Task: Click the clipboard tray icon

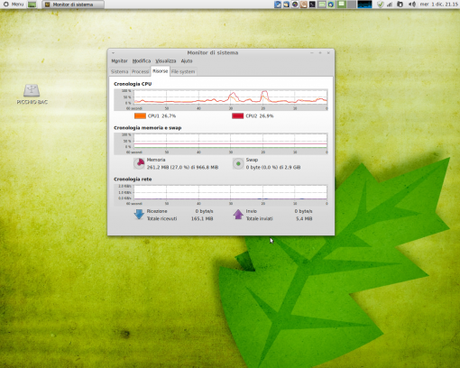Action: coord(400,4)
